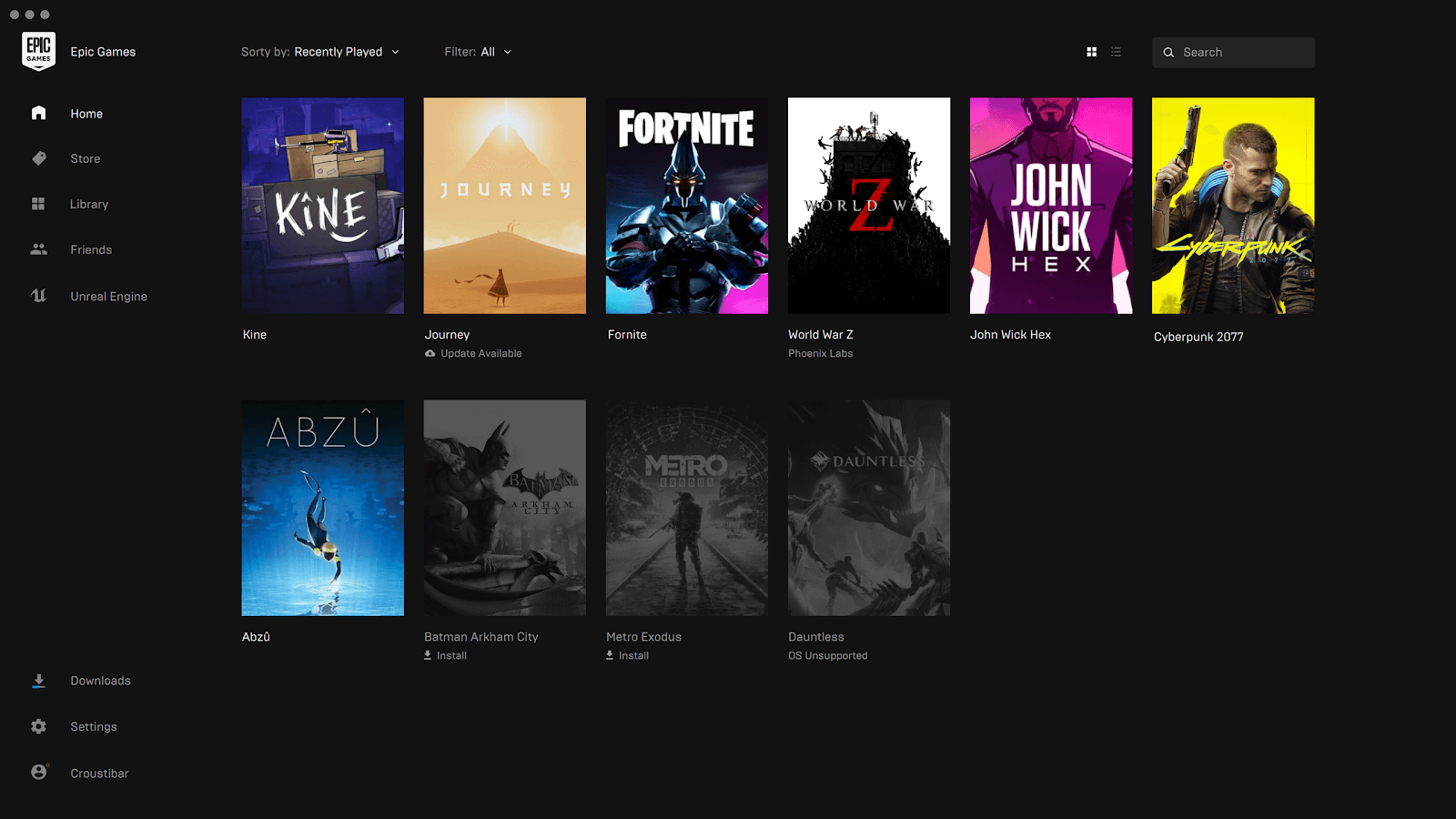Open Downloads from the sidebar icon
This screenshot has width=1456, height=819.
pos(38,680)
